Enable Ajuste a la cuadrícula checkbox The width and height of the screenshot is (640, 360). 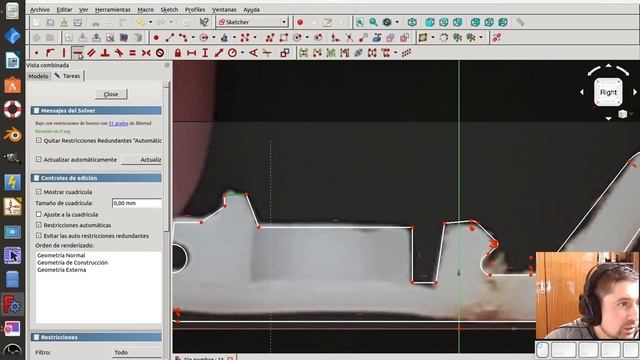point(39,214)
